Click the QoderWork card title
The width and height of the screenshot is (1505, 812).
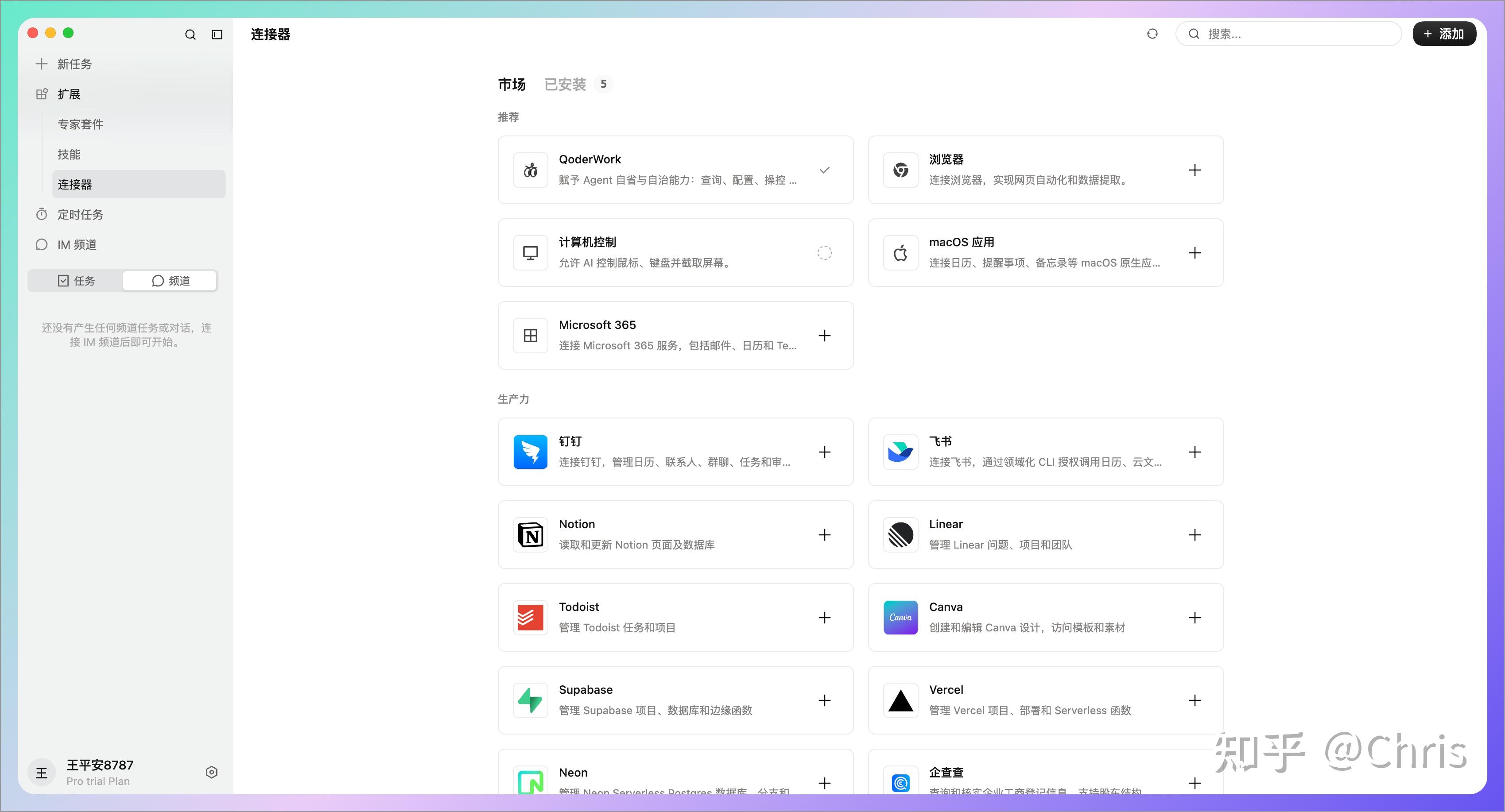tap(590, 159)
